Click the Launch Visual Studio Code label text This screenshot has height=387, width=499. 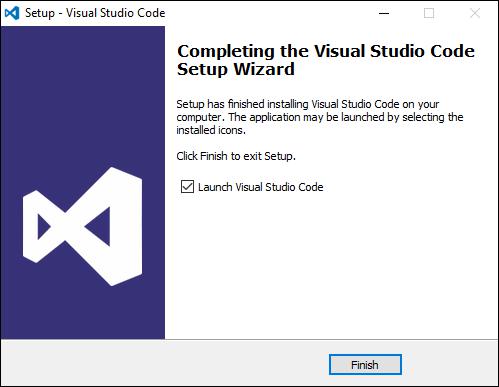tap(260, 187)
